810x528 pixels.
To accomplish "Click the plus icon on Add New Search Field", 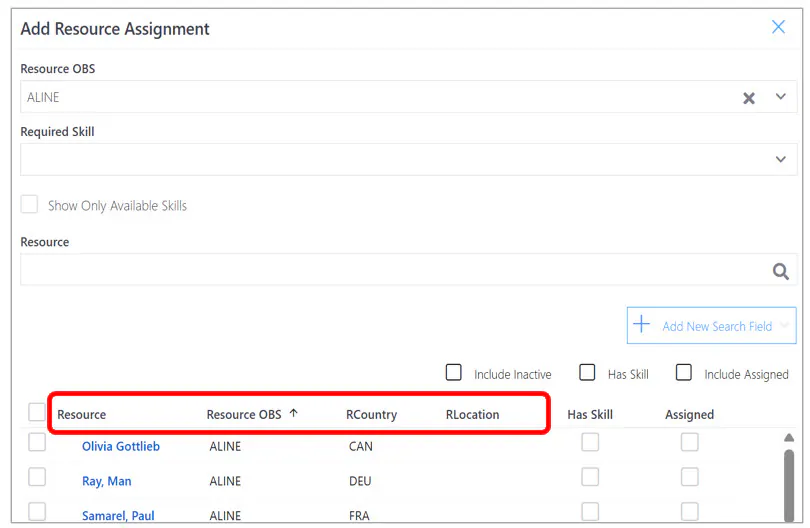I will point(641,324).
